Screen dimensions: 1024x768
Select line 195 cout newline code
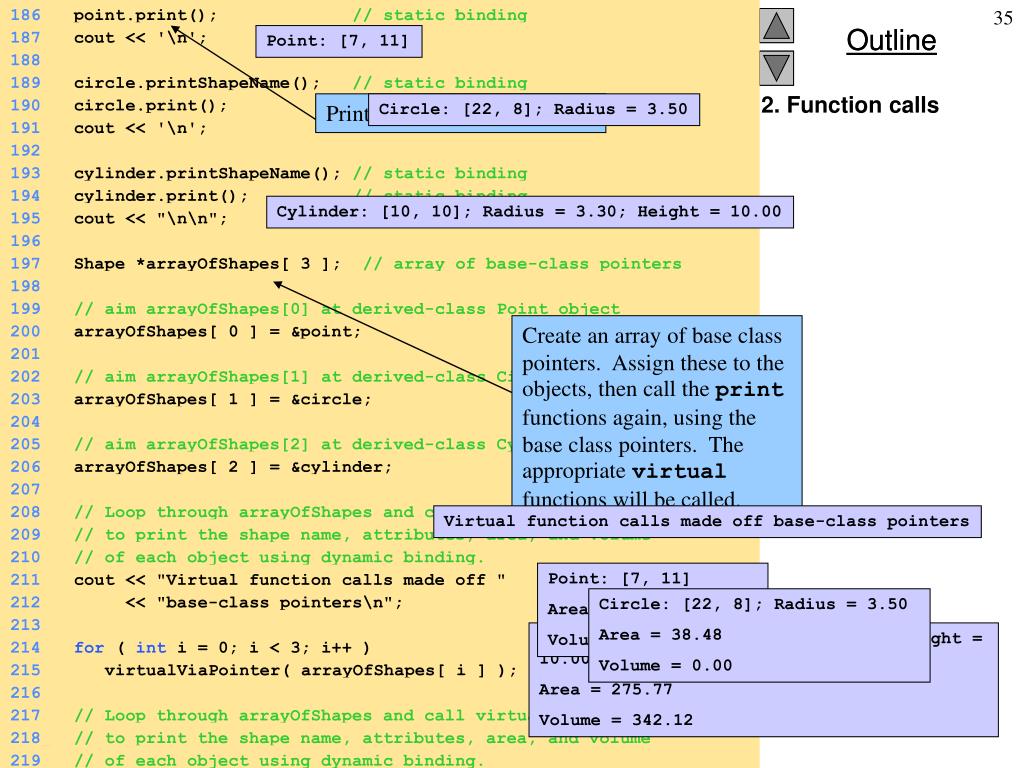coord(150,219)
